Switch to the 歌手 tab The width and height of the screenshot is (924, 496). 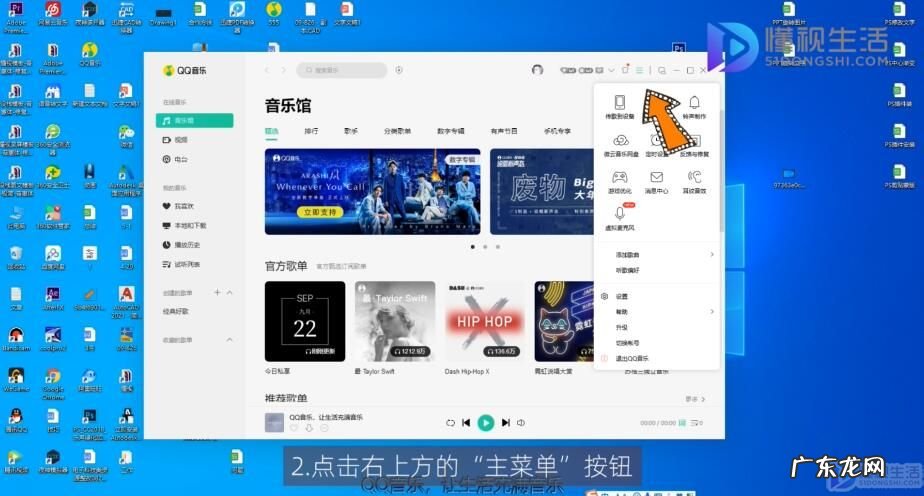point(351,131)
